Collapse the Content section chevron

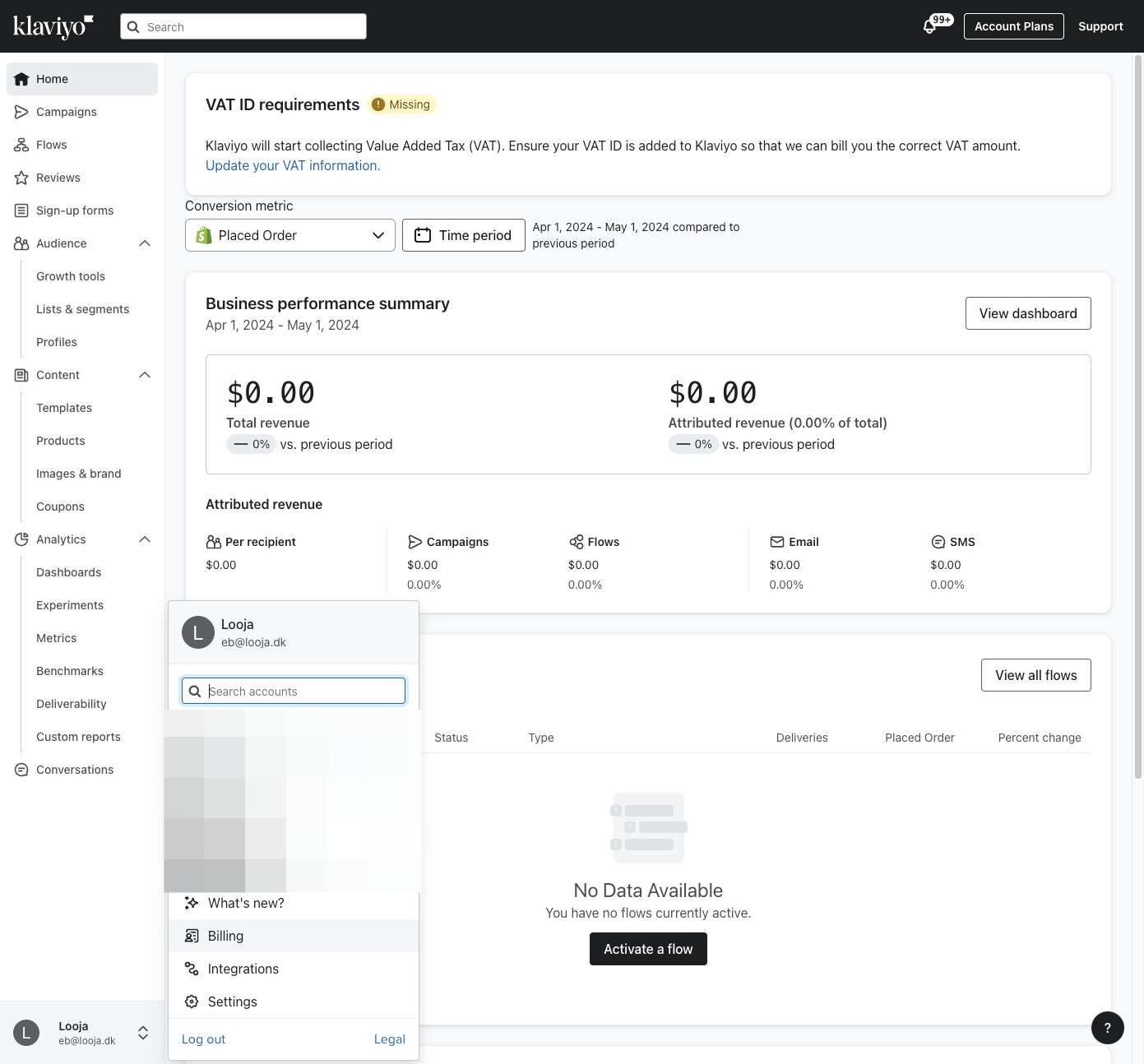[145, 375]
